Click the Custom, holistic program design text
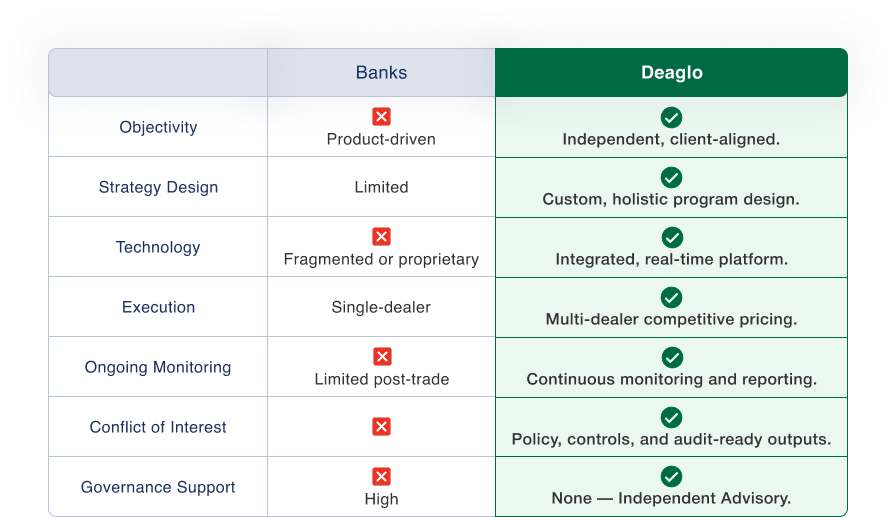The width and height of the screenshot is (896, 517). [x=671, y=199]
